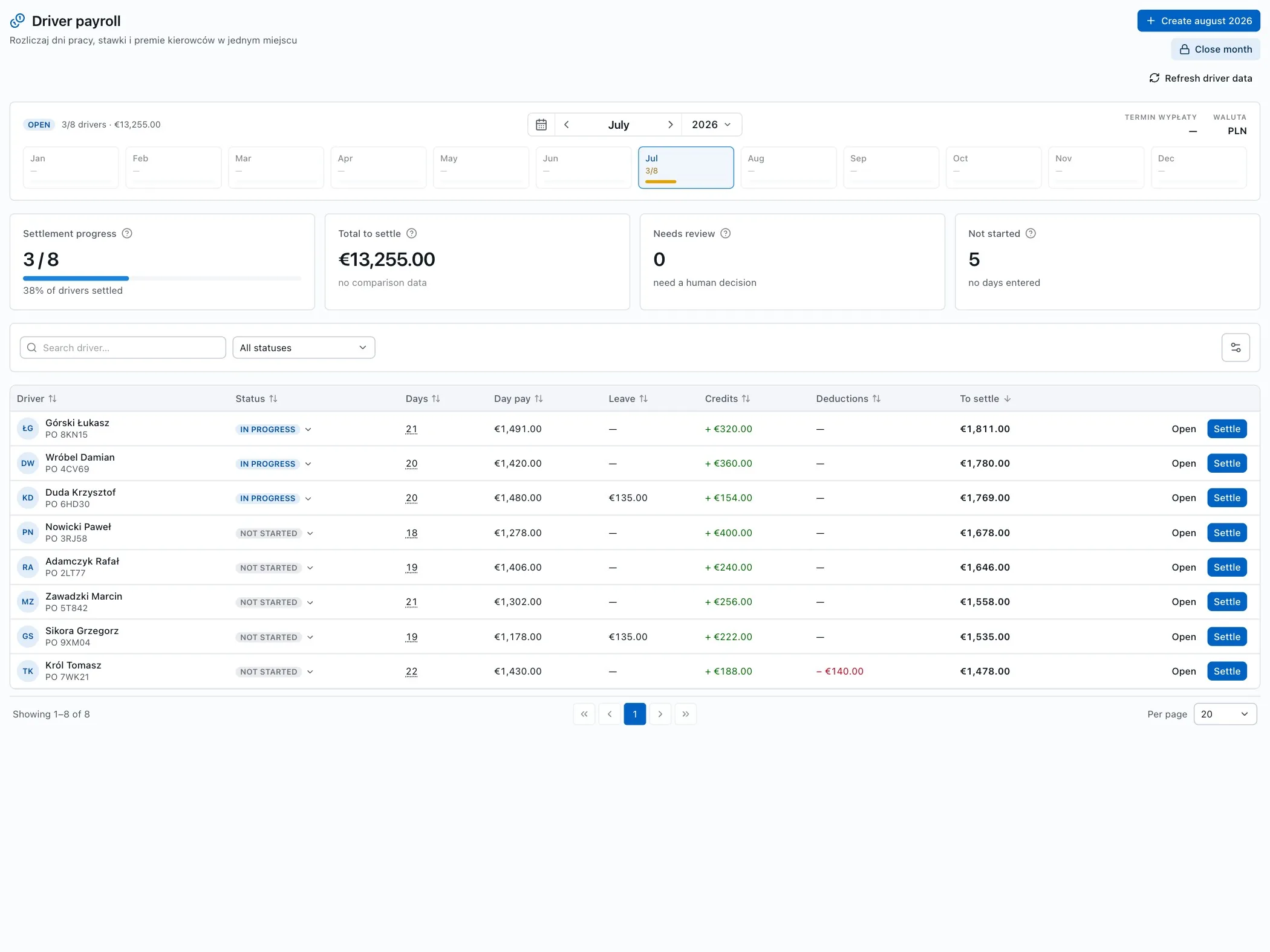Click the 21 days value for Górski Łukasz

point(411,429)
